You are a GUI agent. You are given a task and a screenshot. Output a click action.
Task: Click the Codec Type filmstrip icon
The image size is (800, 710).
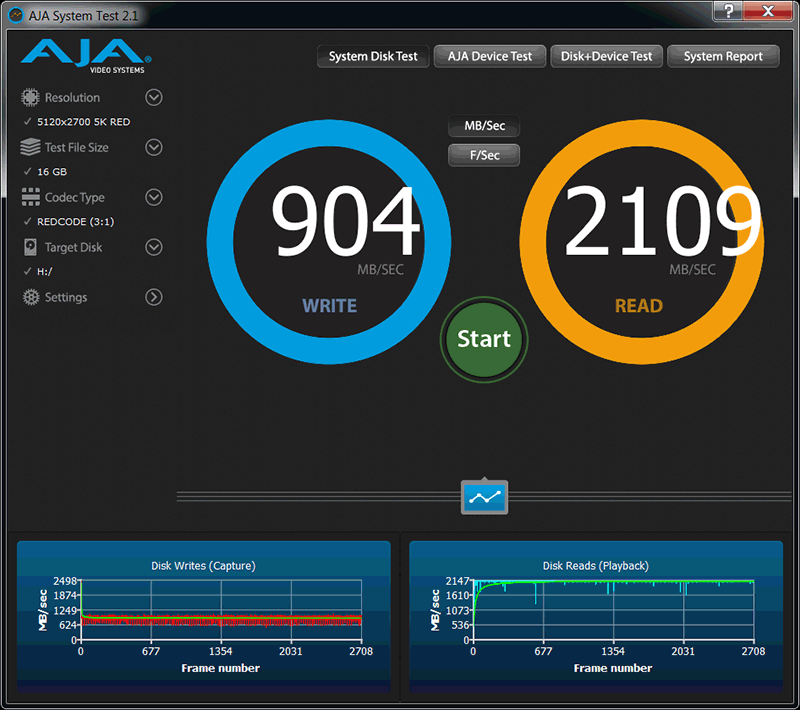click(x=30, y=197)
